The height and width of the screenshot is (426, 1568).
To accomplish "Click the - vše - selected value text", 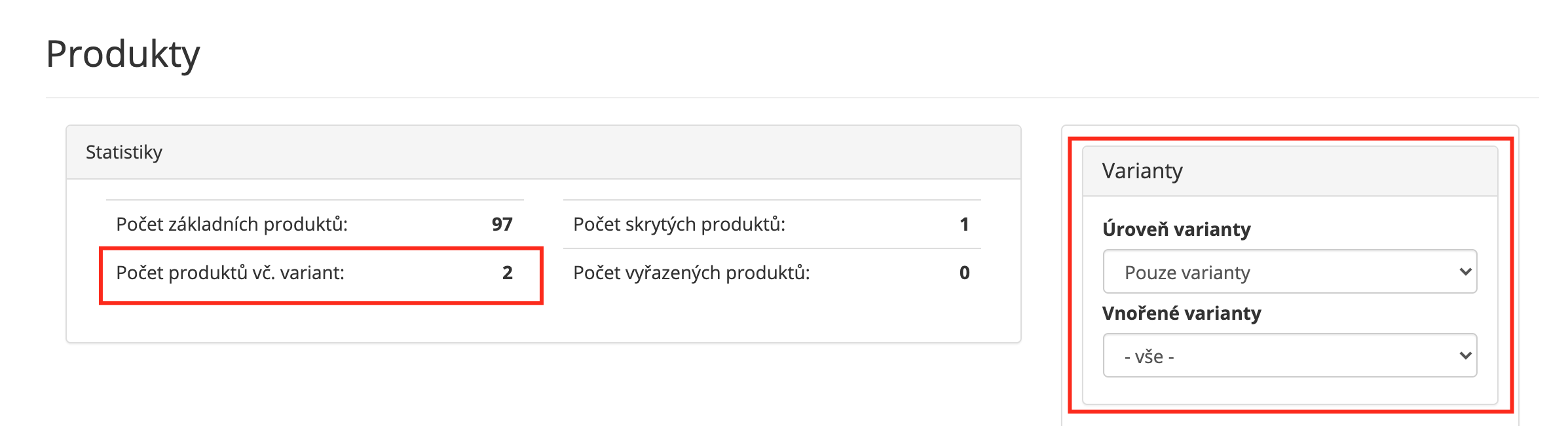I will pyautogui.click(x=1149, y=357).
